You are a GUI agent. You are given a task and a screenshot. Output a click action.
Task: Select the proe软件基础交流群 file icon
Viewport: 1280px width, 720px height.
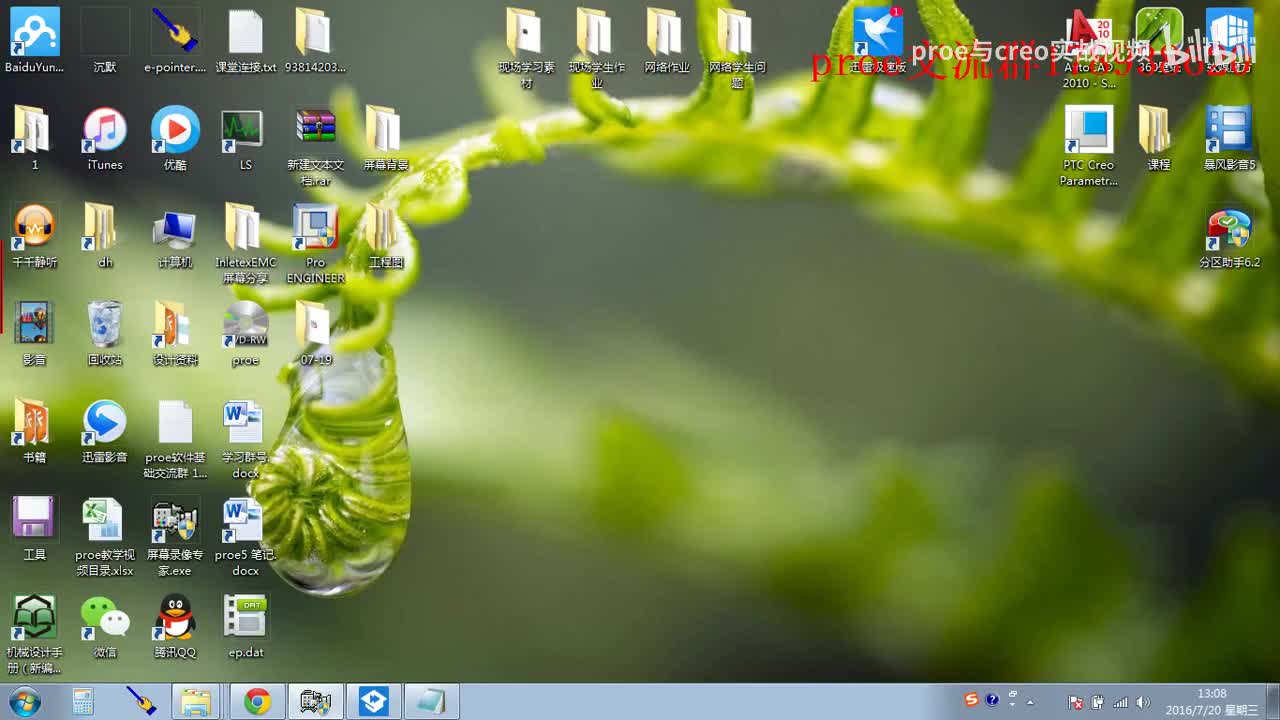[x=175, y=439]
